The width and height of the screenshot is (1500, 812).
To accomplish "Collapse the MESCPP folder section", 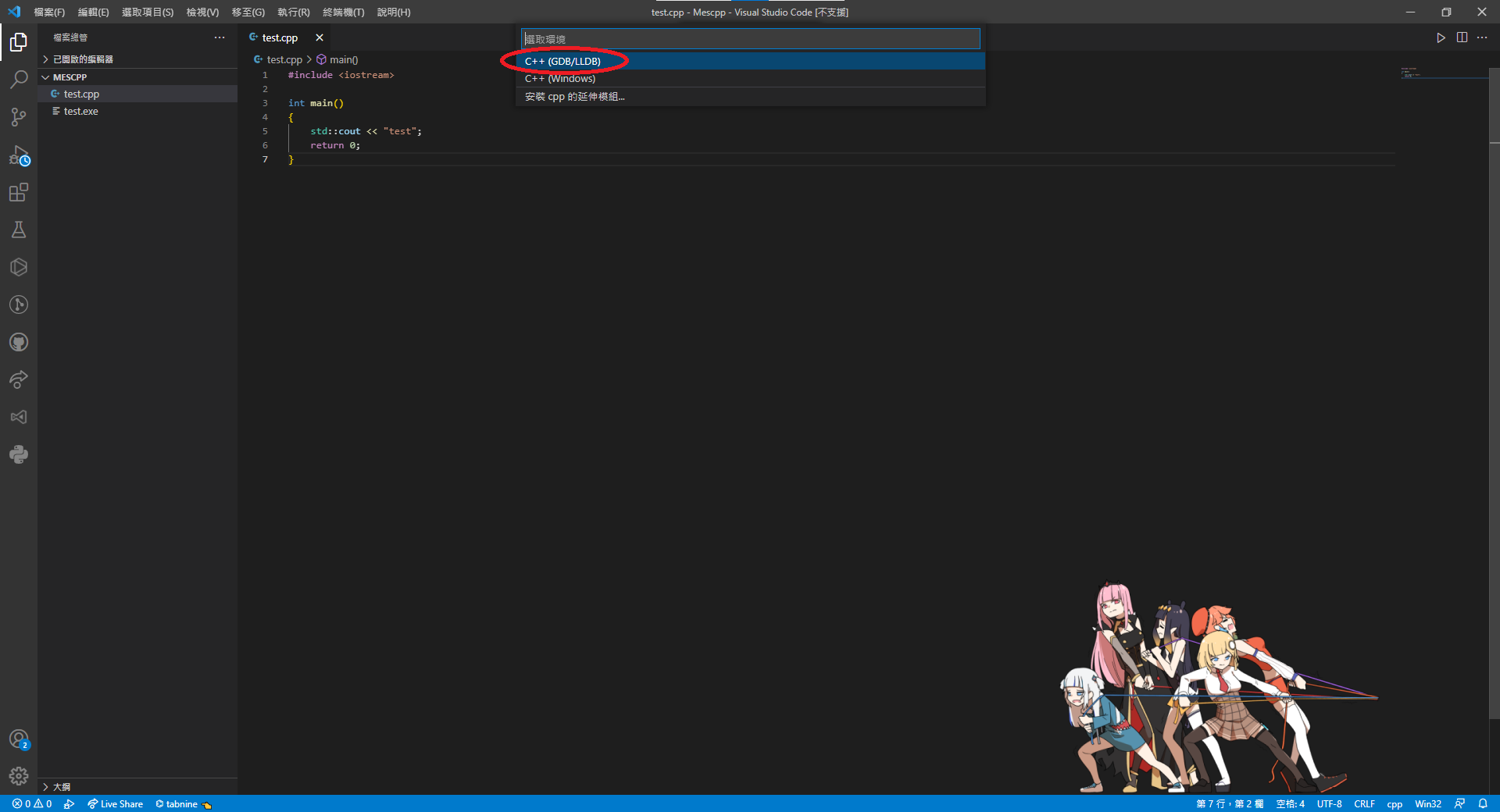I will [137, 77].
